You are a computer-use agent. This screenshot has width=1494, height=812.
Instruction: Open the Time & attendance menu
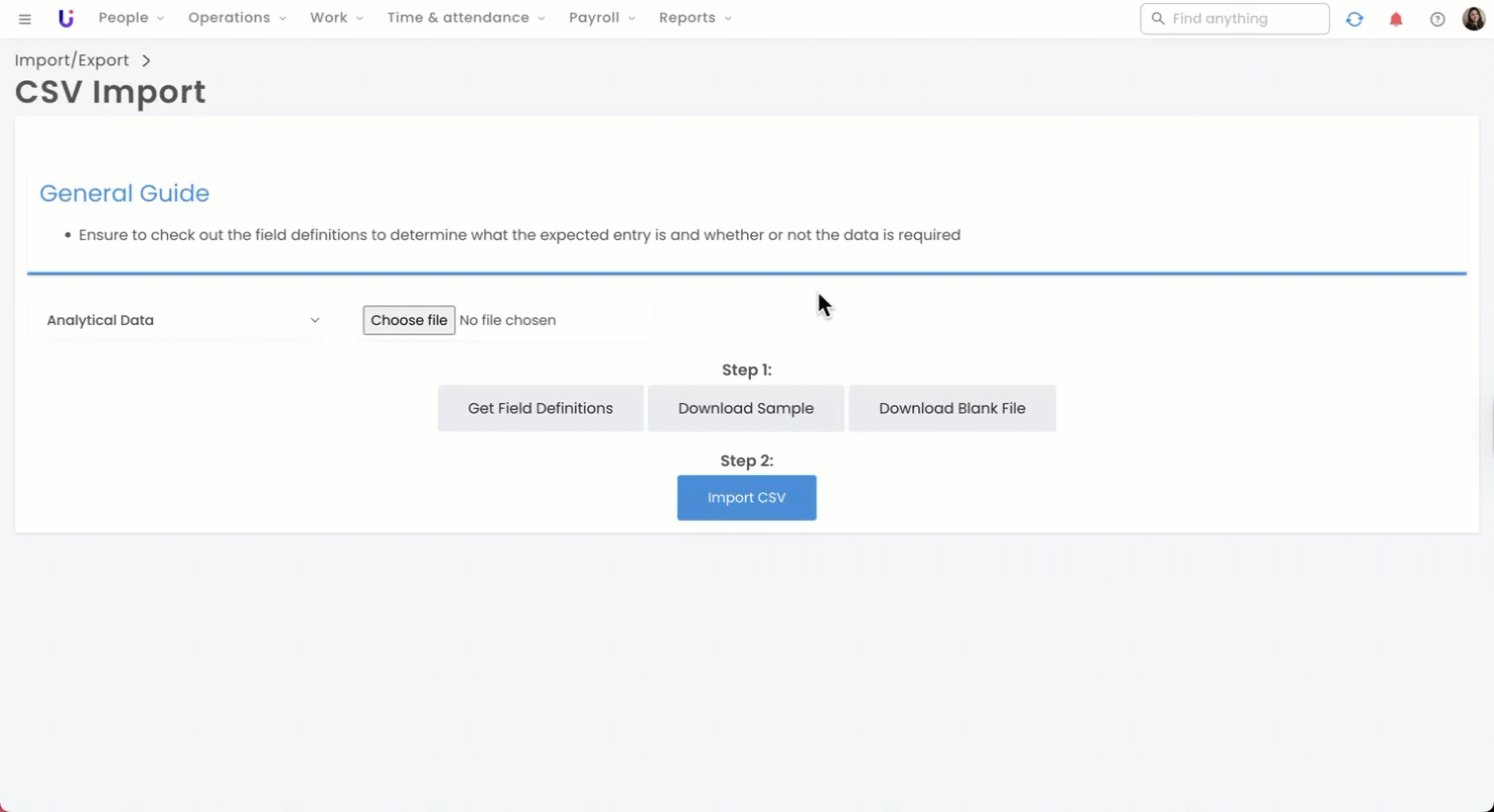click(465, 18)
